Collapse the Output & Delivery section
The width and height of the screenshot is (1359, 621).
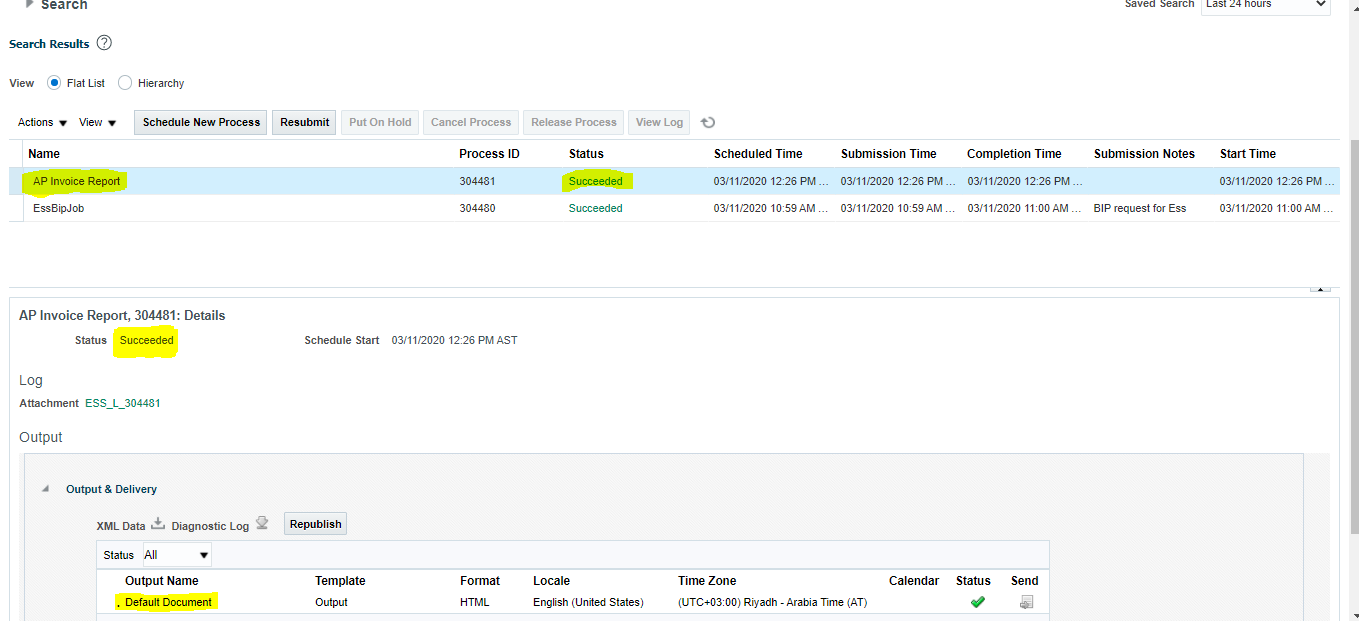(44, 489)
